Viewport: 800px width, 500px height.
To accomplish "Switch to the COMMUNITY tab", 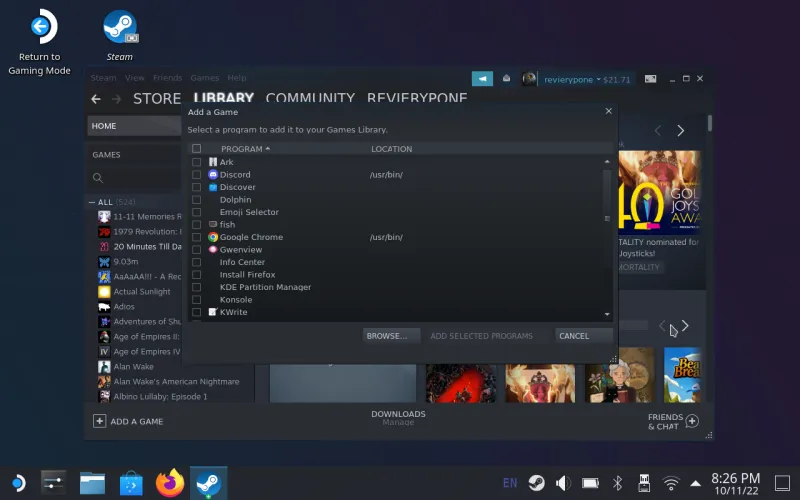I will tap(310, 99).
